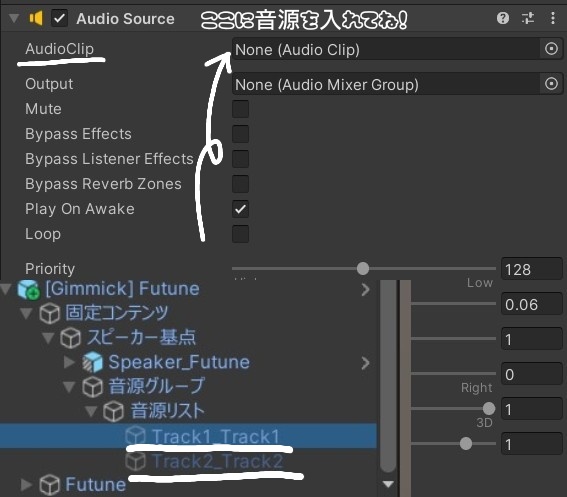Enable Bypass Listener Effects checkbox

240,159
